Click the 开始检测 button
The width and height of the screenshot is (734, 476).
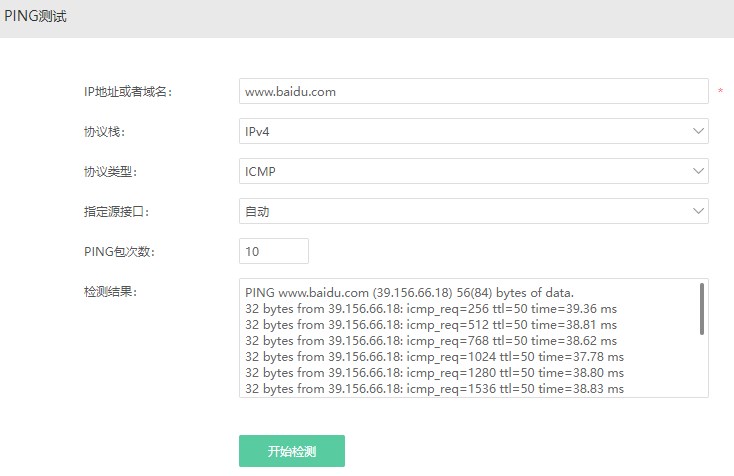coord(292,451)
